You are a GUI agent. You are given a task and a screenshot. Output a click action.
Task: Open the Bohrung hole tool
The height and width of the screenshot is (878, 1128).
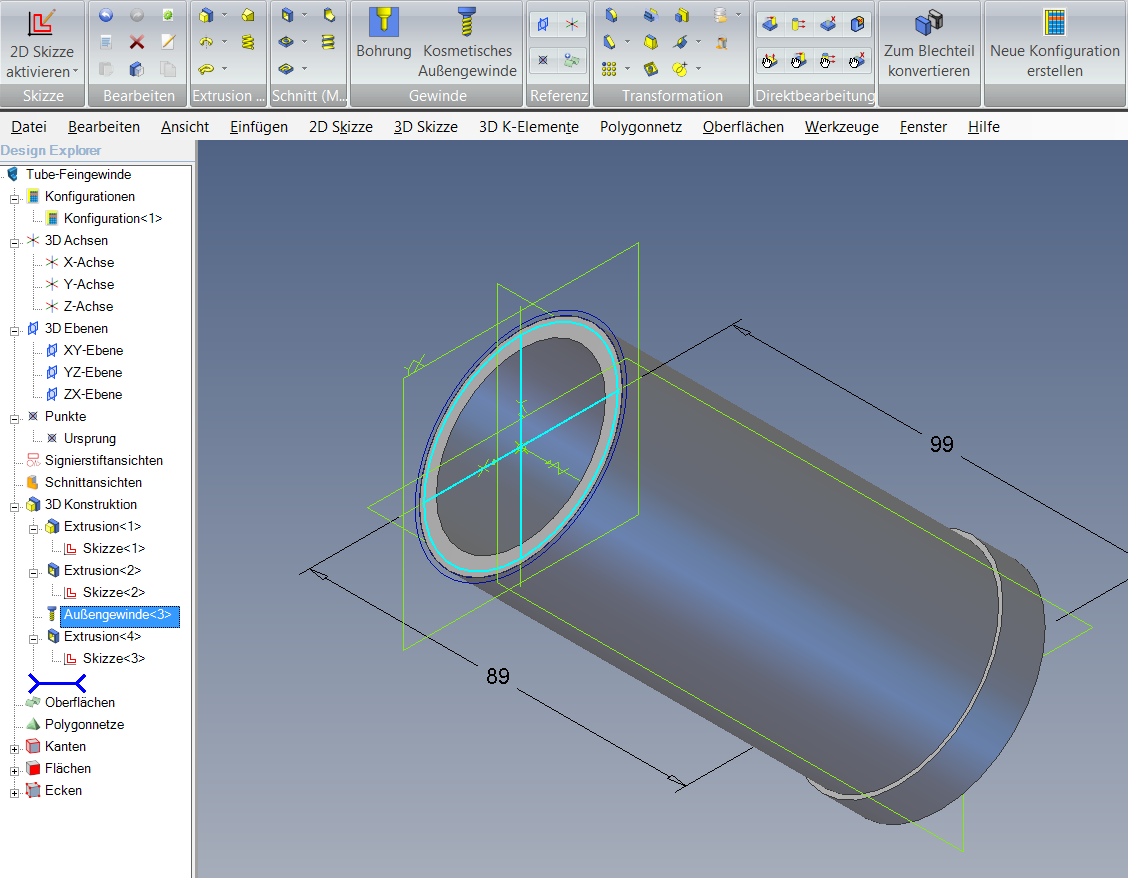[383, 35]
